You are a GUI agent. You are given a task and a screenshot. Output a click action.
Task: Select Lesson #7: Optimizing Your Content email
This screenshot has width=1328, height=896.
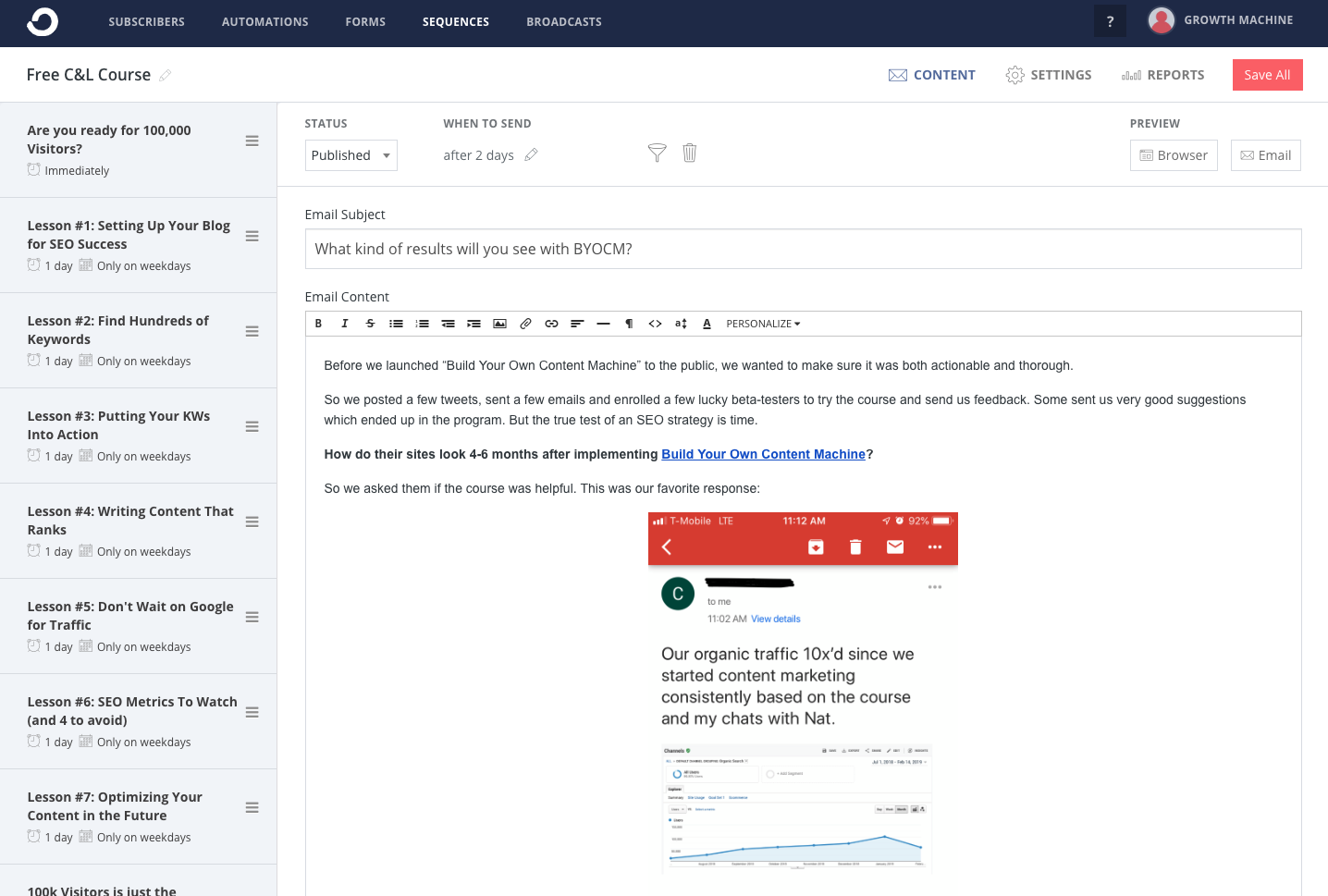tap(139, 816)
